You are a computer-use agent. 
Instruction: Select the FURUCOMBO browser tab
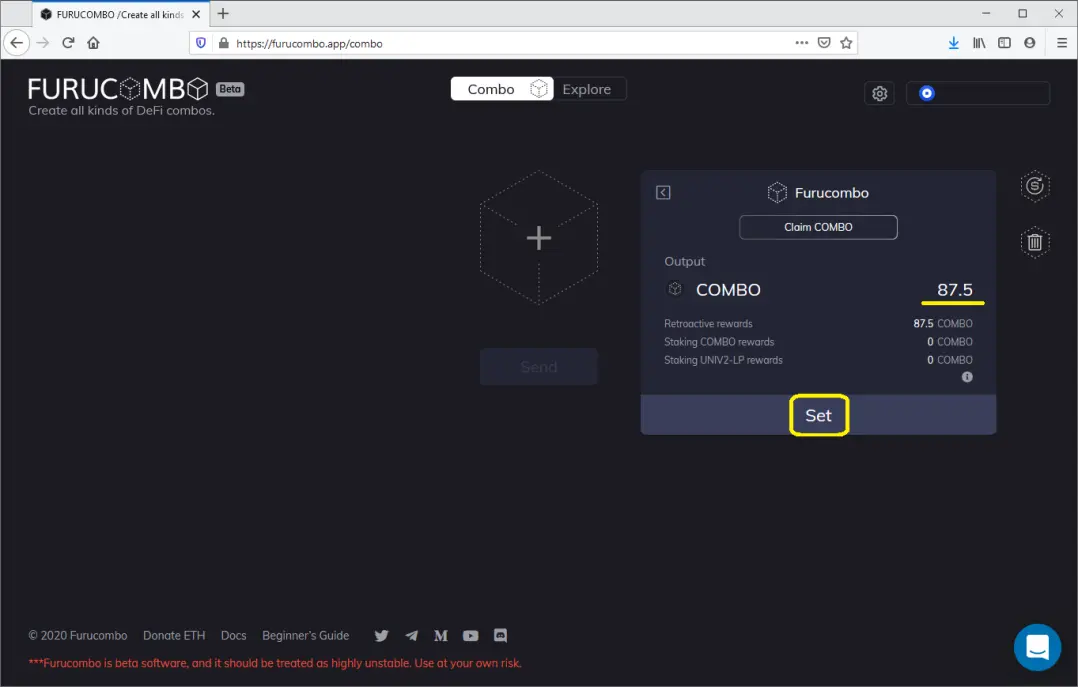coord(120,14)
